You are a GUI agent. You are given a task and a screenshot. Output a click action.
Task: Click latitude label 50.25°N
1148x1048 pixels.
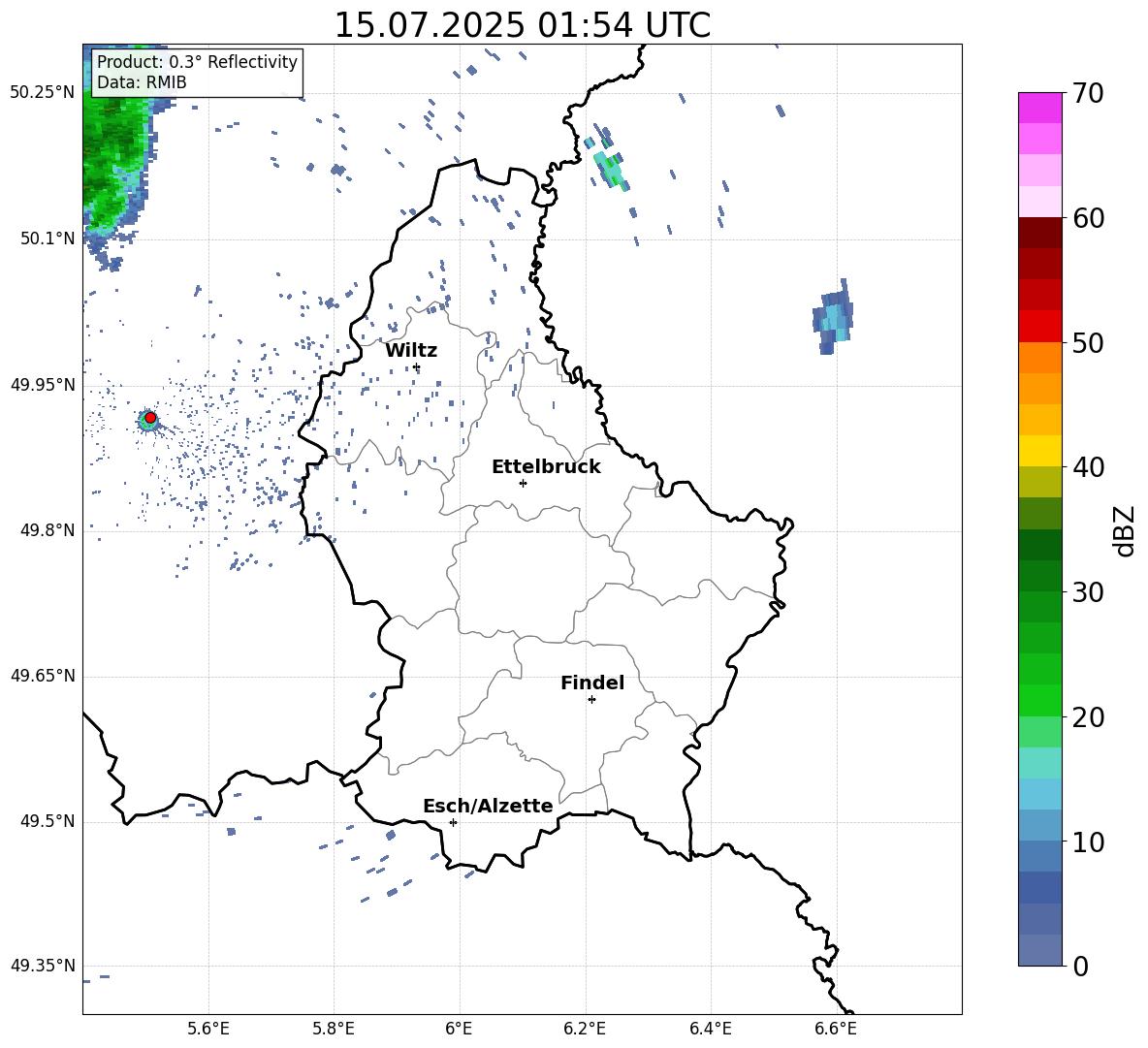click(43, 93)
